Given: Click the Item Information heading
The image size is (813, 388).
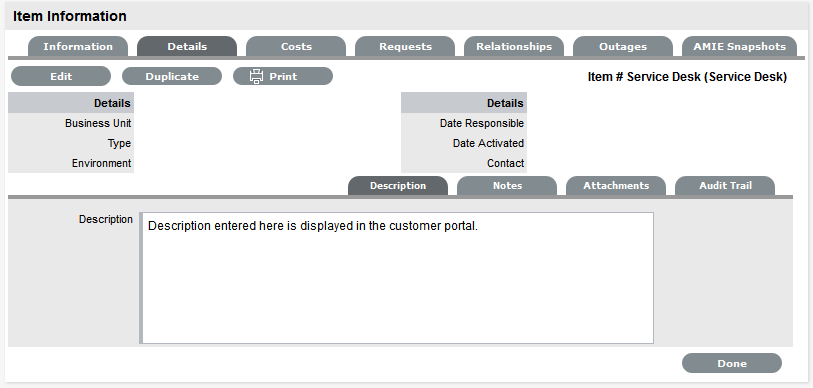Looking at the screenshot, I should 69,16.
